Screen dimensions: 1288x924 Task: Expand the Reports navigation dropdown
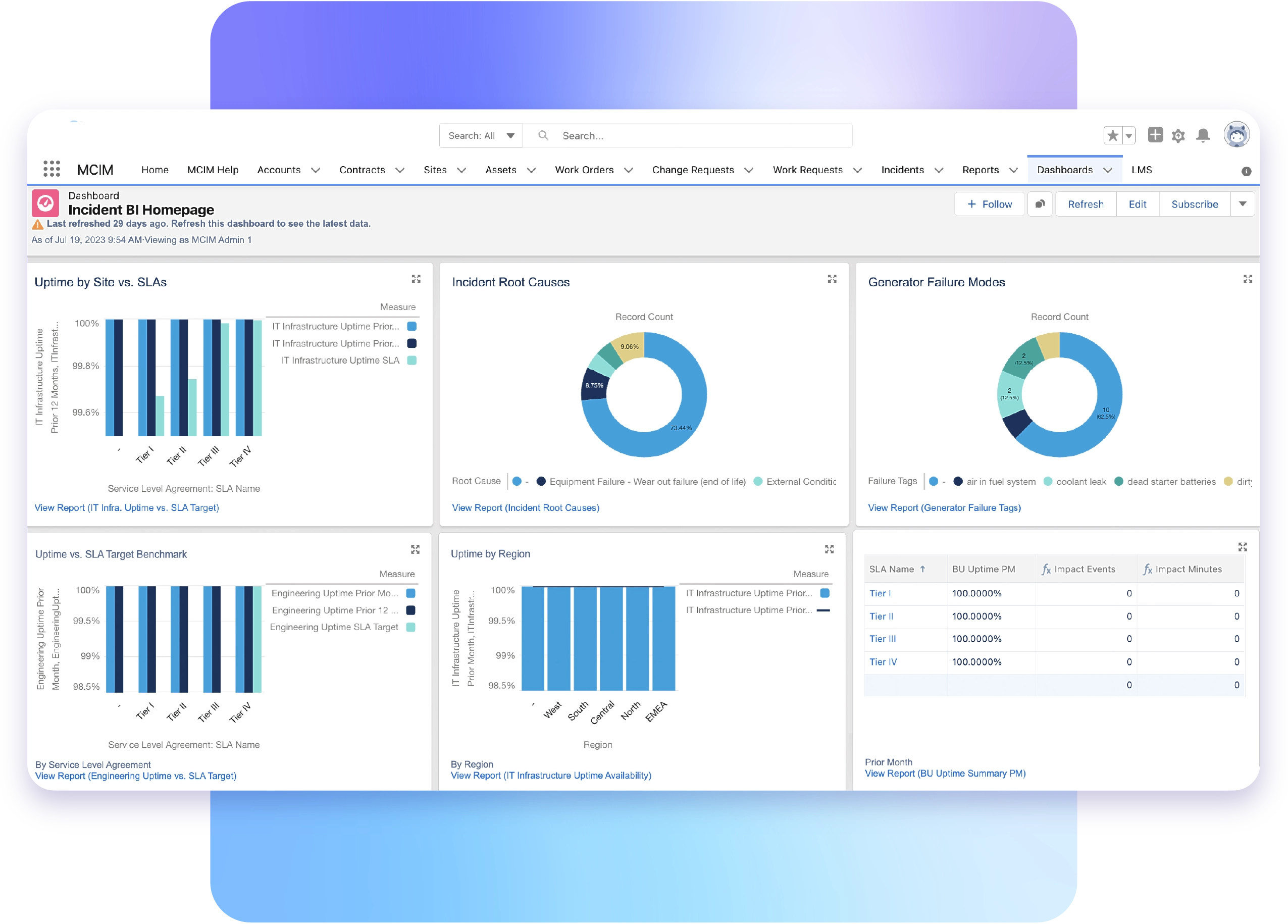(1014, 169)
